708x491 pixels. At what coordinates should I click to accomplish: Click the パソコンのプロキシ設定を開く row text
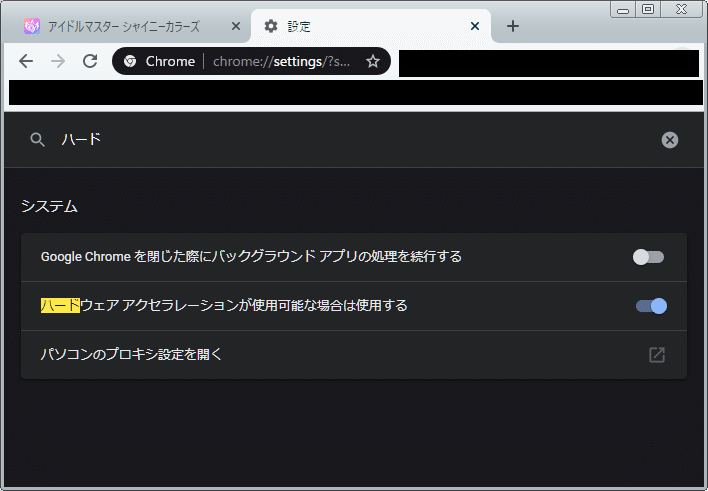point(131,354)
